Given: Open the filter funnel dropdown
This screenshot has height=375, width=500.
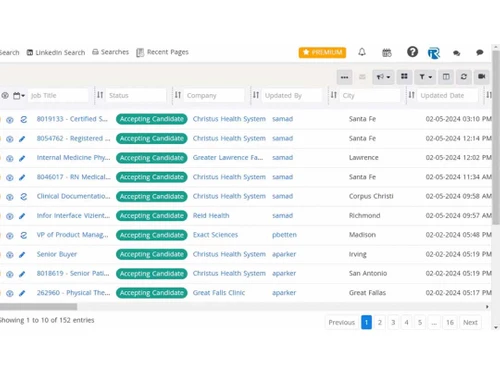Looking at the screenshot, I should point(425,77).
